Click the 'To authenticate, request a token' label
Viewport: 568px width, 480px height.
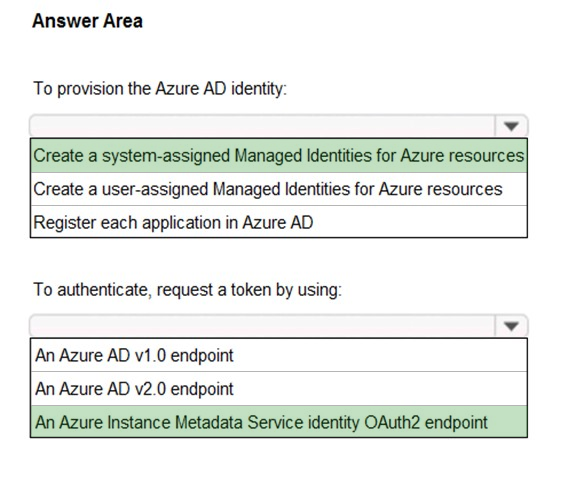coord(187,290)
